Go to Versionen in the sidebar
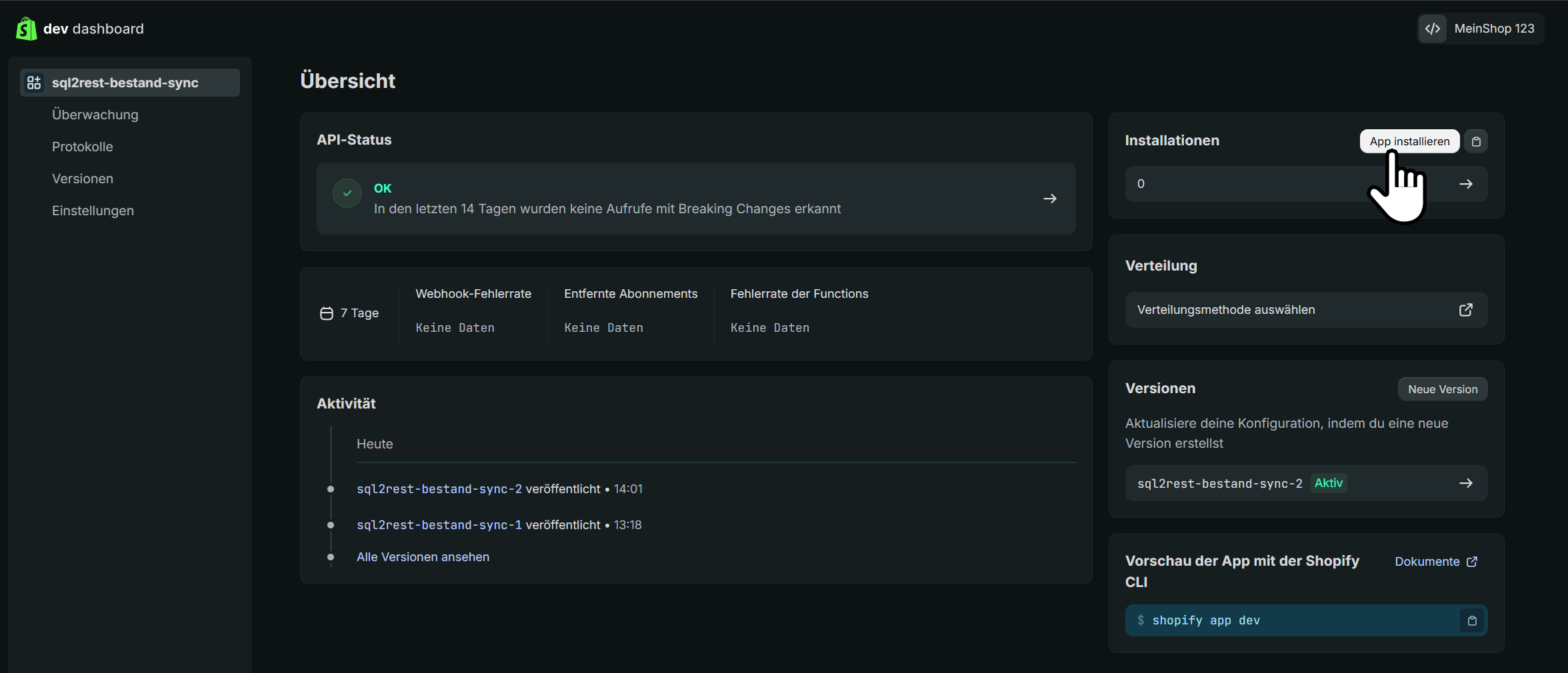 pyautogui.click(x=83, y=179)
